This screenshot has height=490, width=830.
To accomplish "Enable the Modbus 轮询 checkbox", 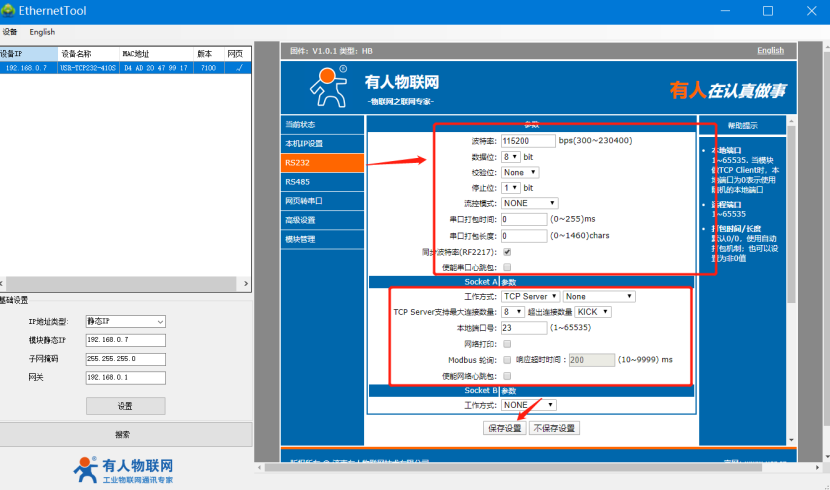I will pyautogui.click(x=507, y=359).
